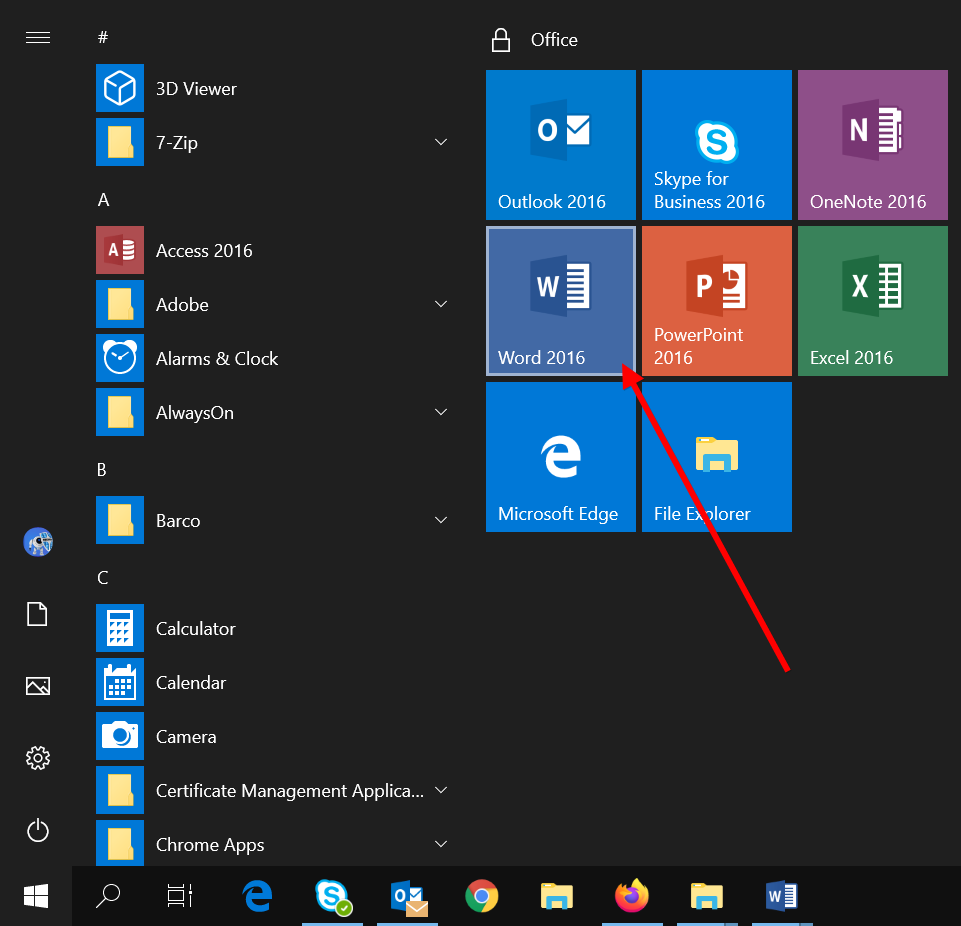Image resolution: width=961 pixels, height=926 pixels.
Task: Open the Microsoft Edge tile
Action: coord(560,456)
